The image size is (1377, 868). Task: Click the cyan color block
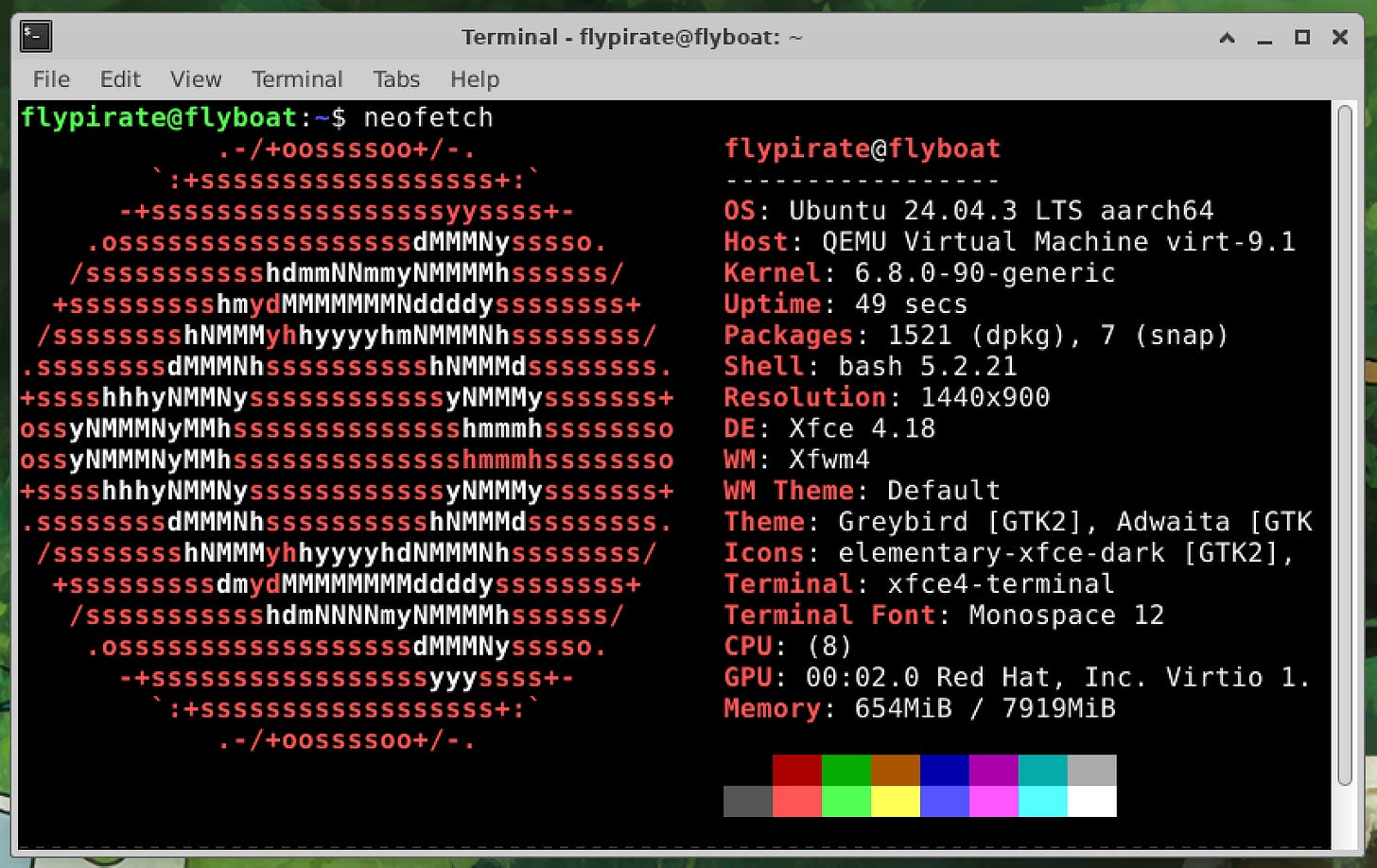[1043, 801]
